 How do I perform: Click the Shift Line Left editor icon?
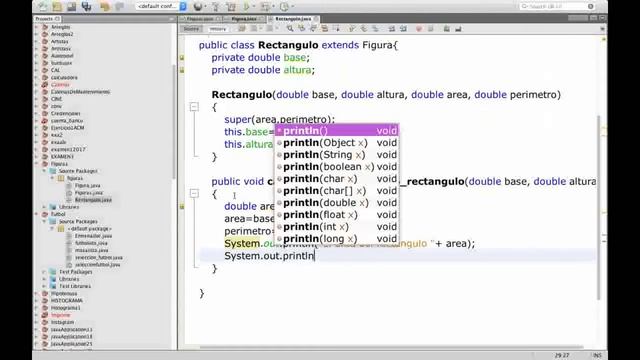[x=391, y=29]
